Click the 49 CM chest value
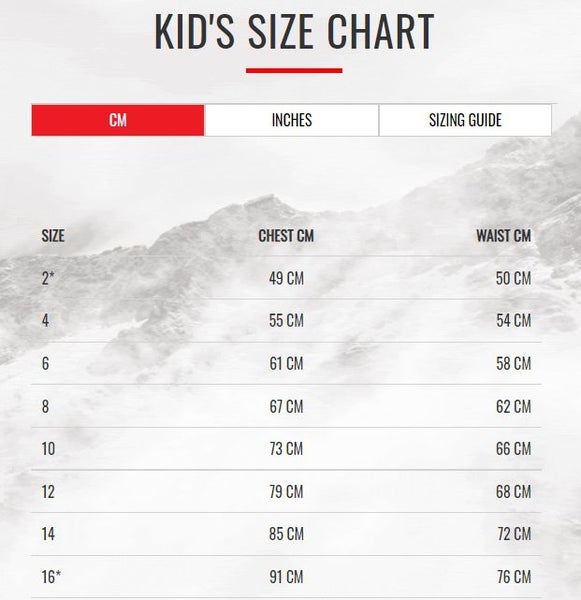The width and height of the screenshot is (581, 600). coord(286,278)
